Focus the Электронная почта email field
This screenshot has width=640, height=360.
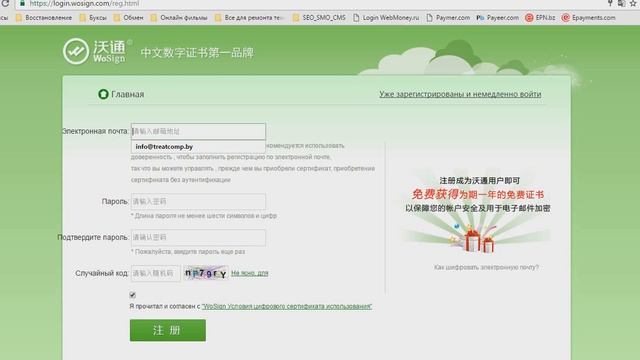click(x=198, y=131)
